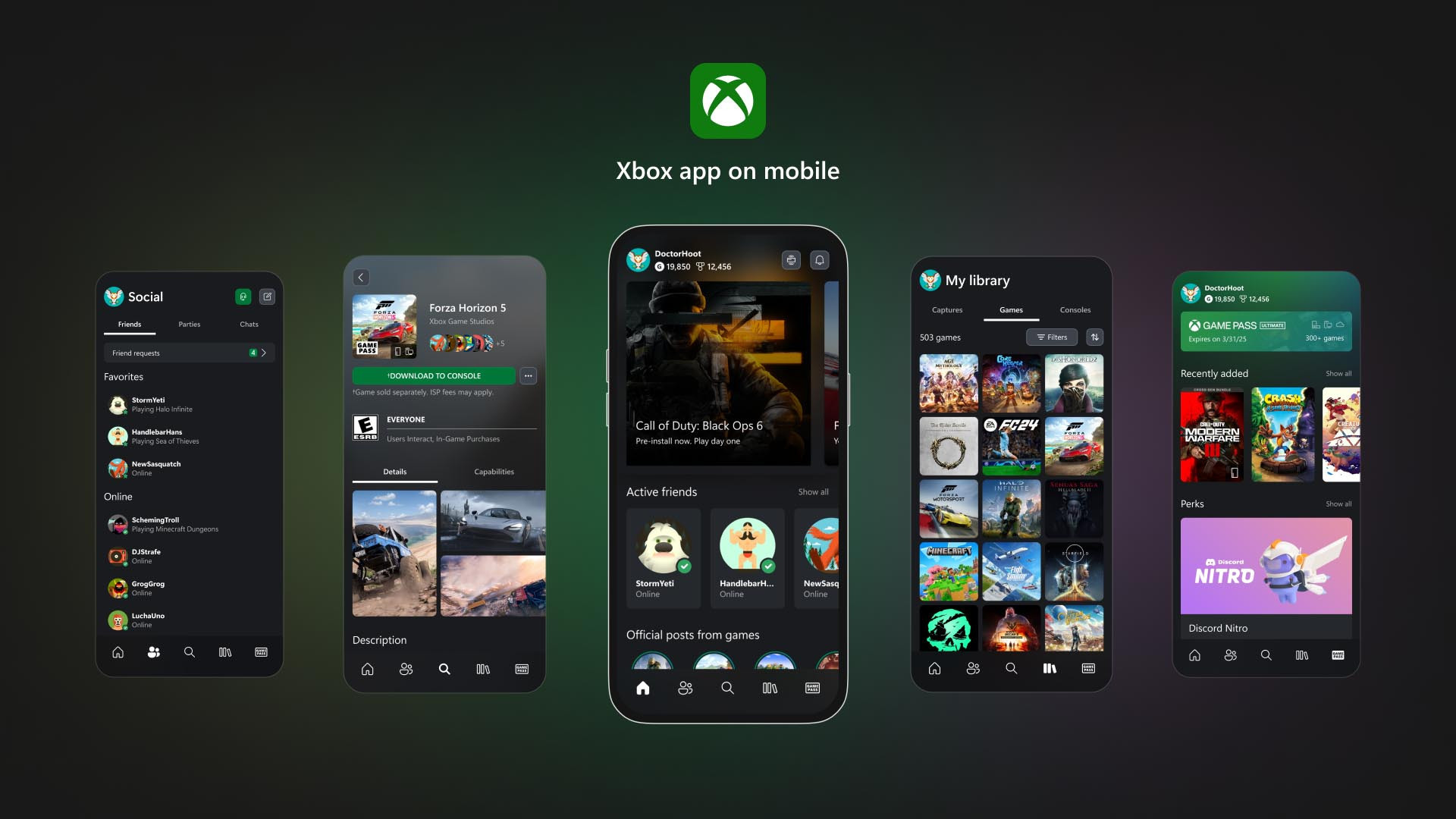This screenshot has height=819, width=1456.
Task: Expand the Description section on Forza page
Action: (x=379, y=639)
